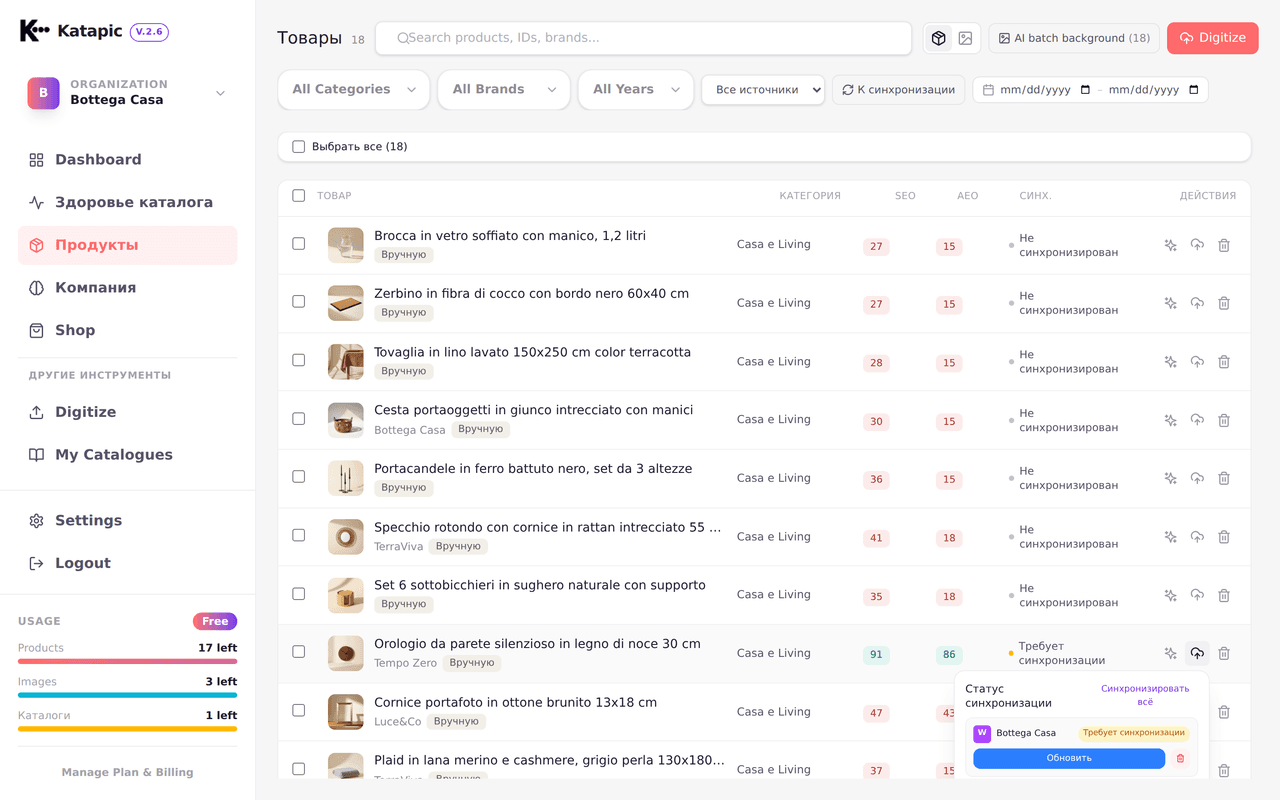Open the end date picker calendar
The height and width of the screenshot is (800, 1280).
1194,90
